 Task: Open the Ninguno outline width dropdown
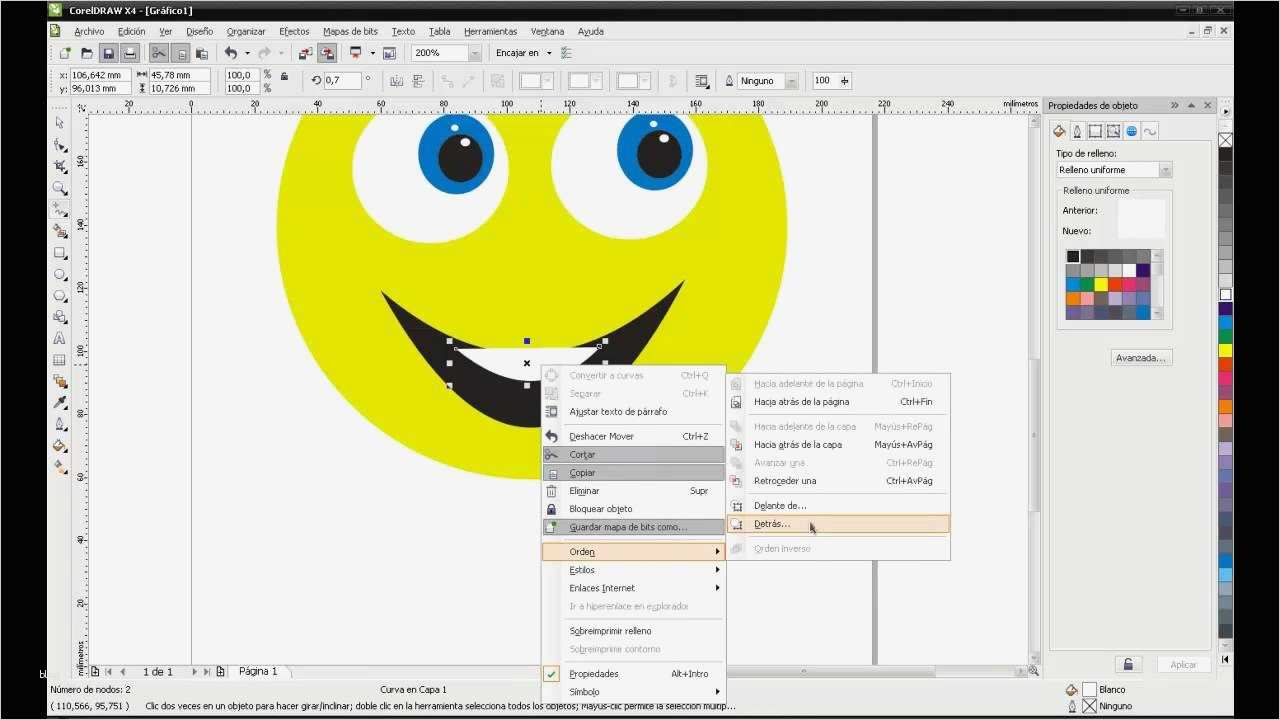point(791,81)
